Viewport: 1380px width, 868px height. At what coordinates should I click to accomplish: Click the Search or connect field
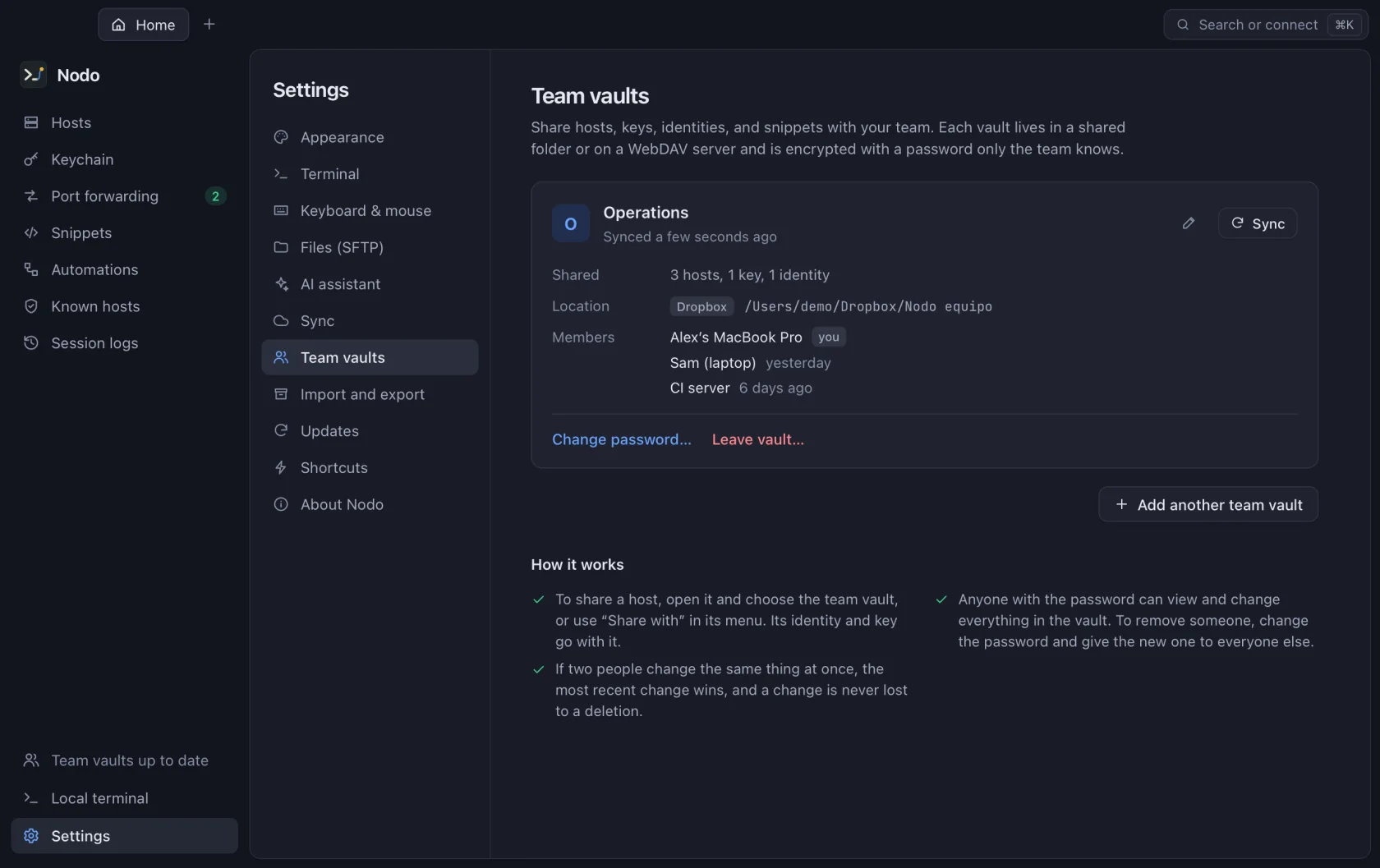[1266, 25]
